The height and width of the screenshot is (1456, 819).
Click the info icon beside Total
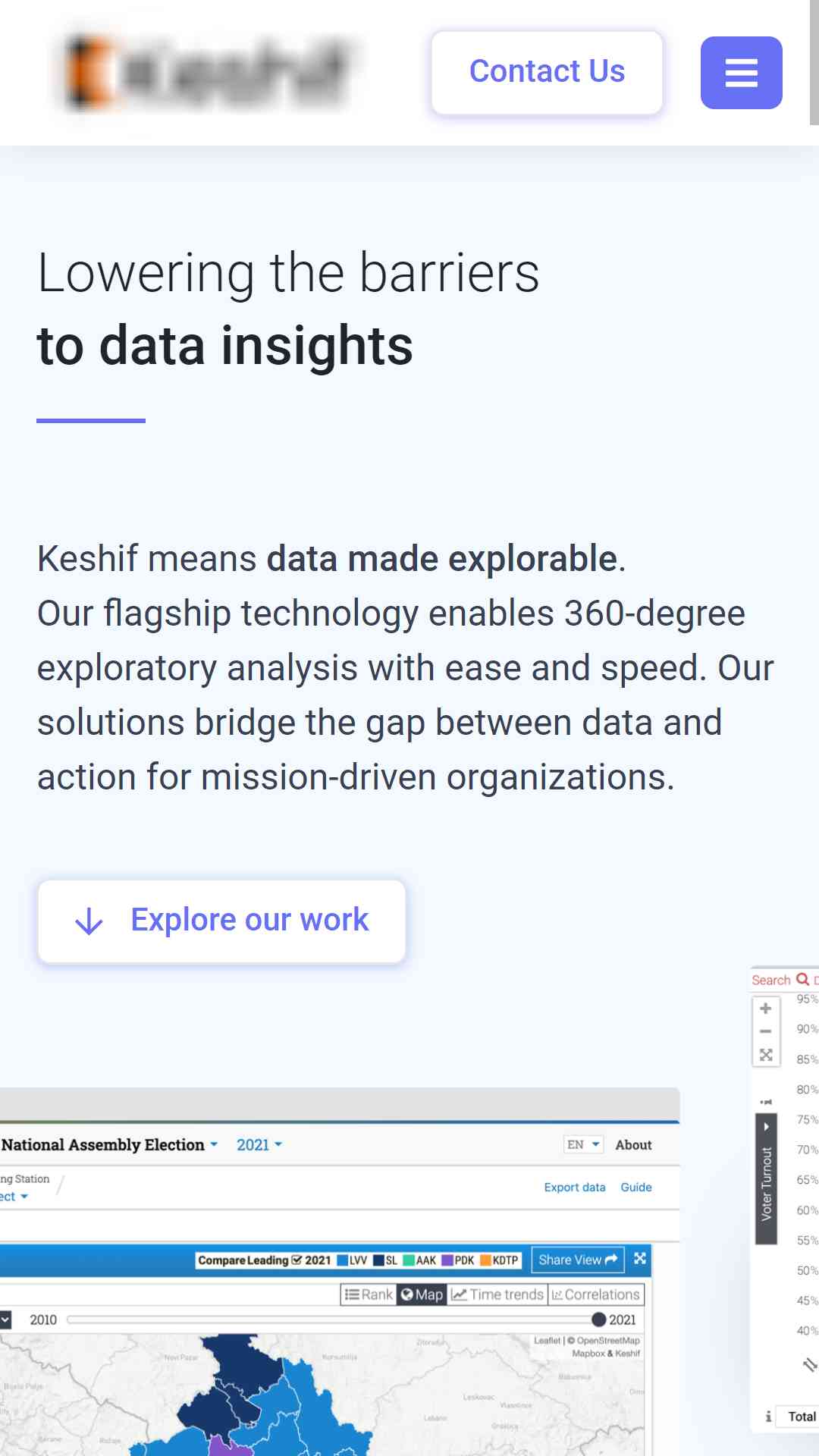coord(768,1416)
